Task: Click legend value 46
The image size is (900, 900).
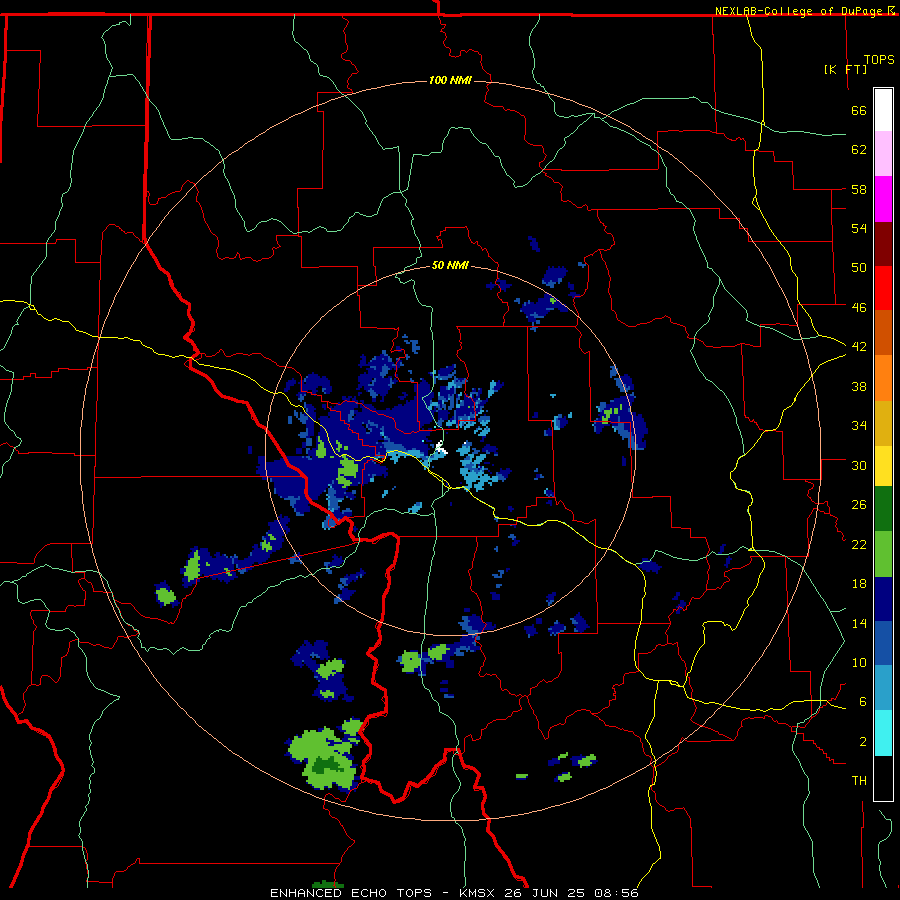Action: pos(859,307)
